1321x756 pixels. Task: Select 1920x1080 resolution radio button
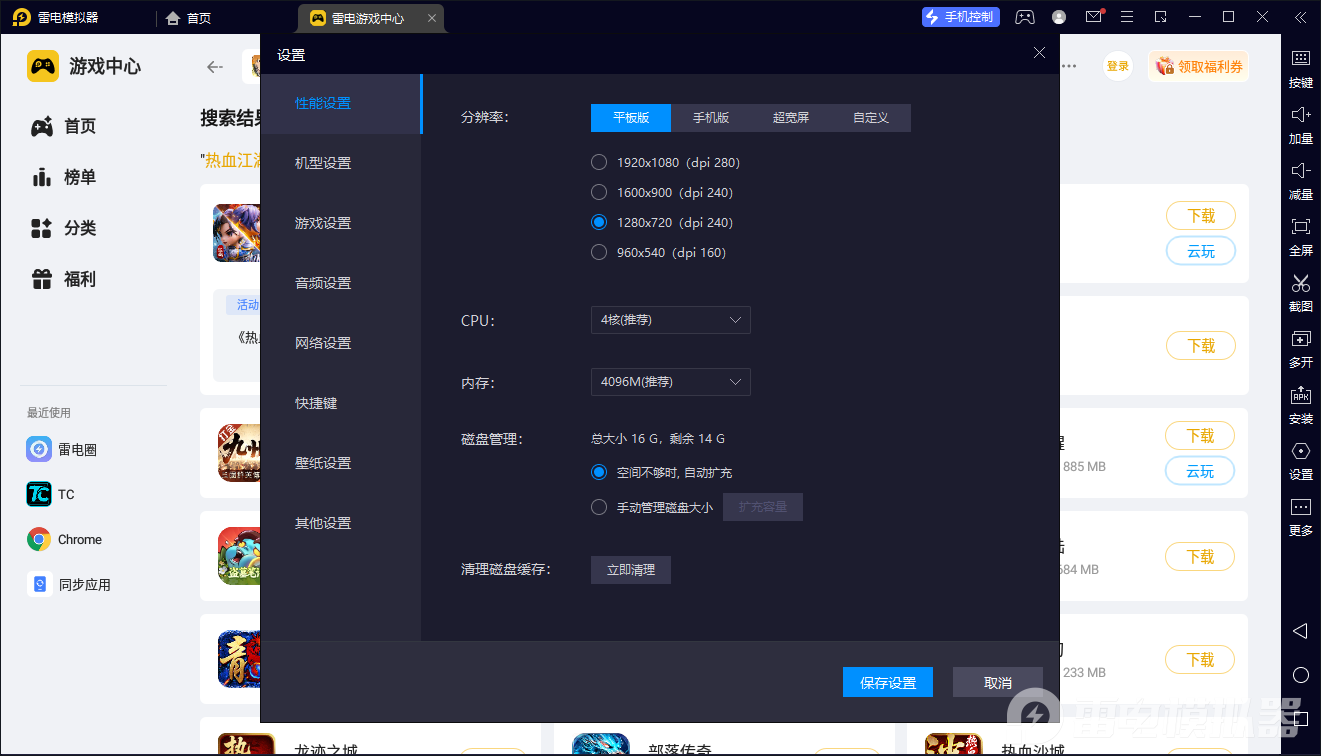pos(599,162)
